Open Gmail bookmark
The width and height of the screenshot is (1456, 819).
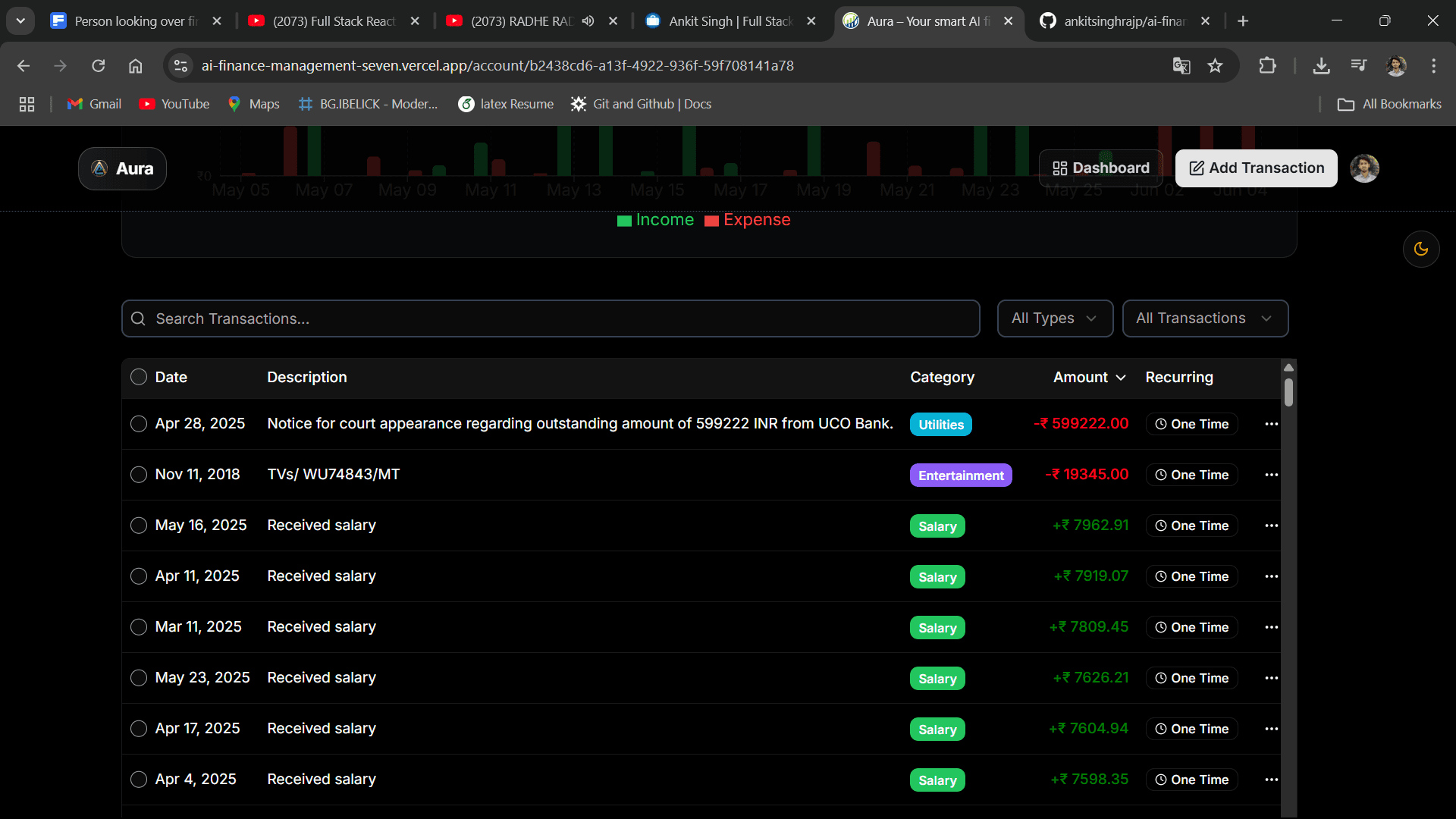pos(94,104)
